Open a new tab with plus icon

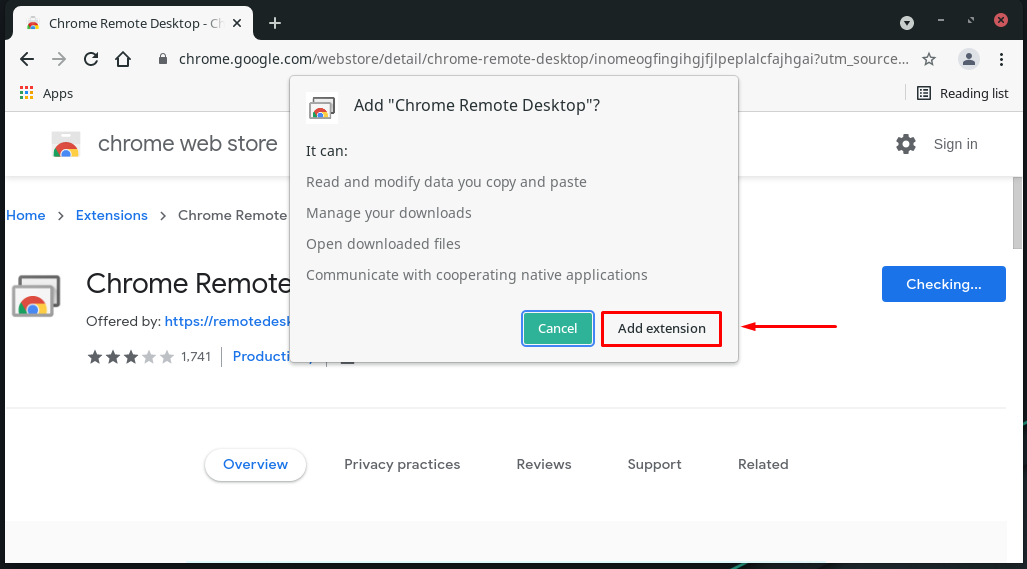275,23
